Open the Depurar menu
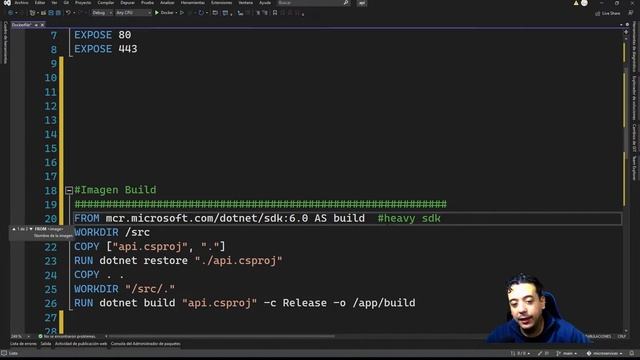640x360 pixels. coord(127,3)
